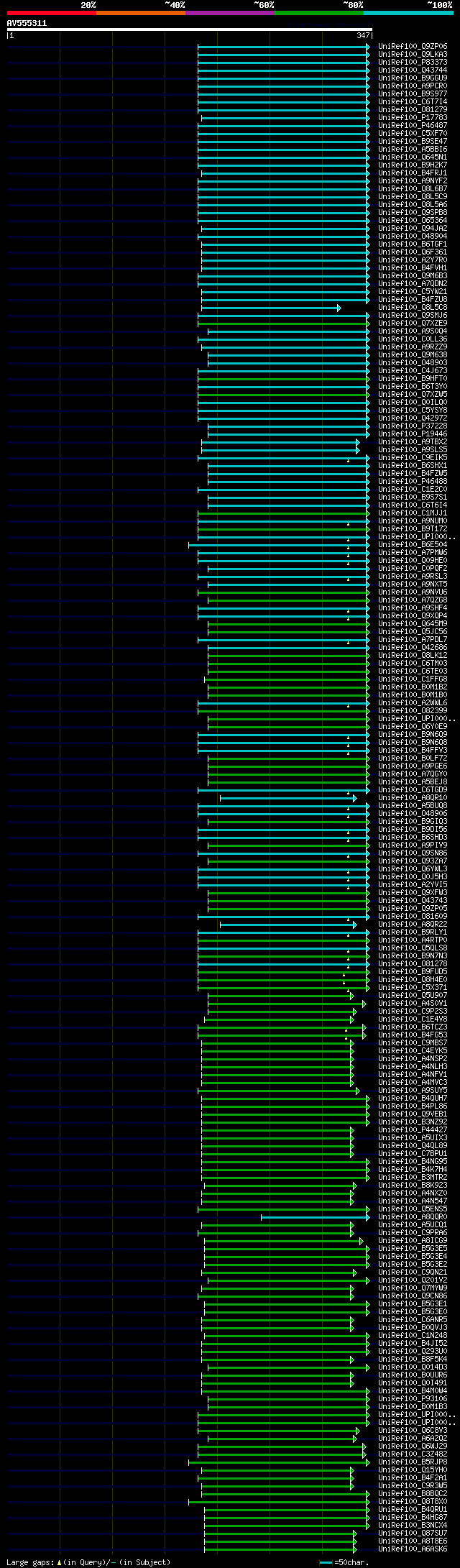This screenshot has height=1568, width=460.
Task: Click the white AV555311 query sequence bar
Action: pos(189,29)
